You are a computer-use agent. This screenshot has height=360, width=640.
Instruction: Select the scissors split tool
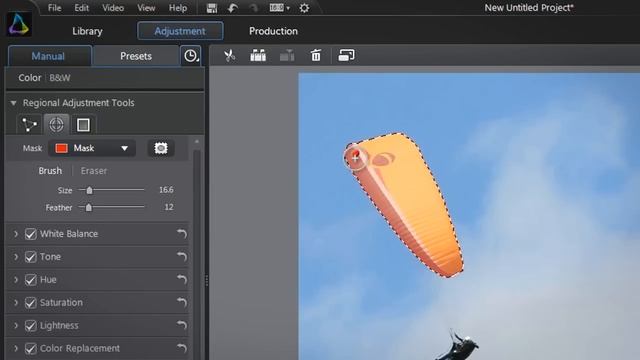click(x=229, y=55)
